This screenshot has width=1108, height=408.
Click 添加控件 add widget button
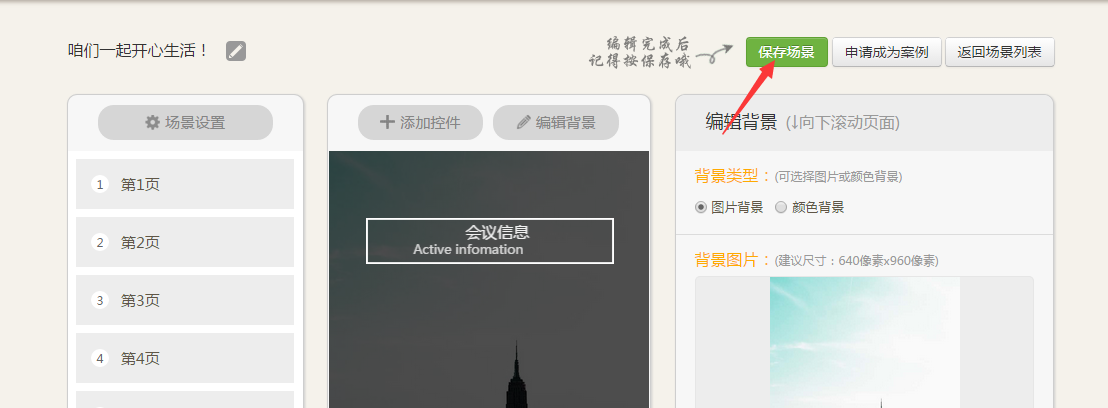click(420, 122)
